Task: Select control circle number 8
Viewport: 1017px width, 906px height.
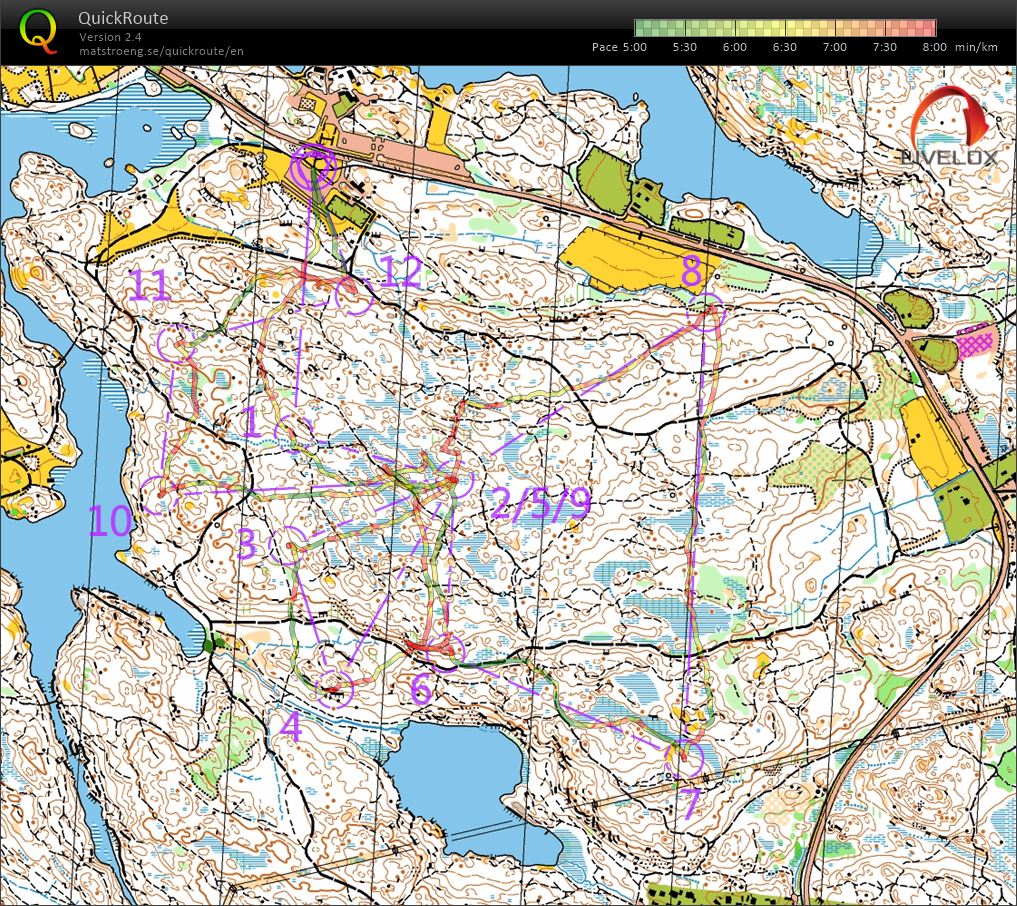Action: (x=706, y=313)
